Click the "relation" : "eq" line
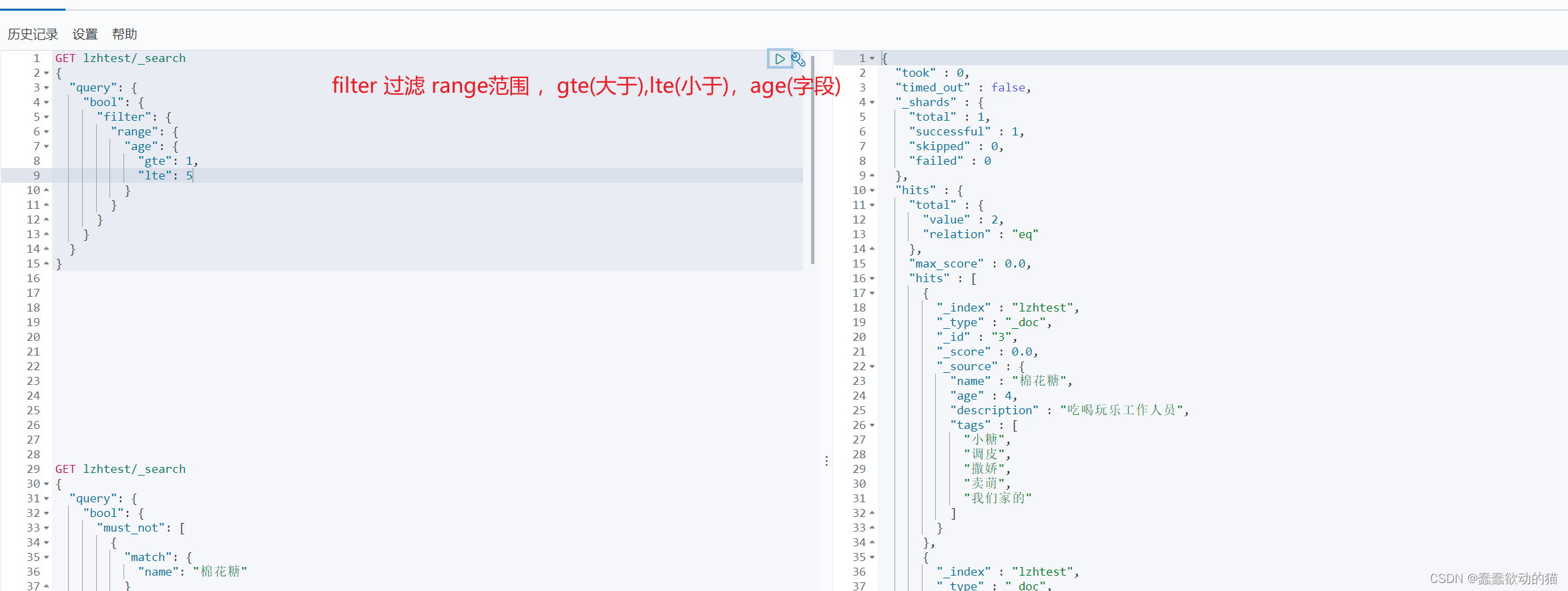The width and height of the screenshot is (1568, 591). (981, 234)
